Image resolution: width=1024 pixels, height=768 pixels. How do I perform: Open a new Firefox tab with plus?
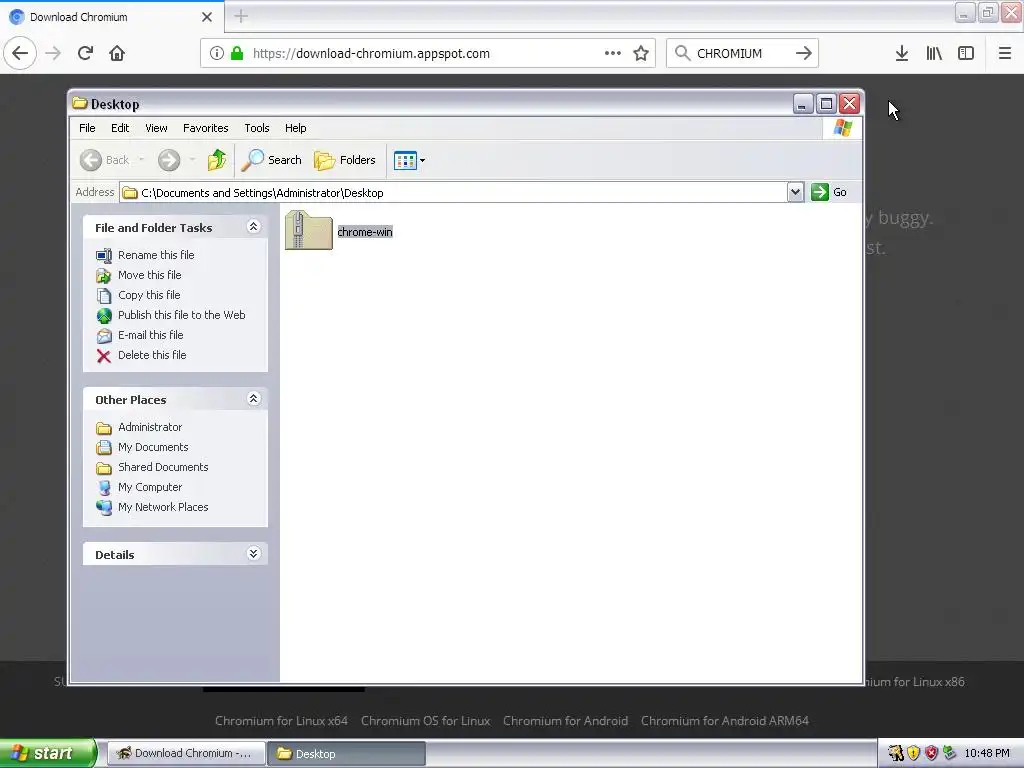(240, 16)
